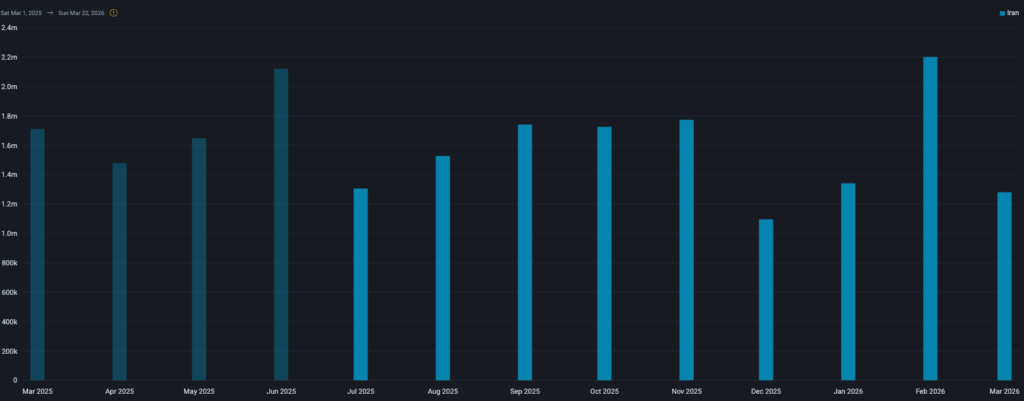Viewport: 1024px width, 401px height.
Task: Select the Mar 2025 bar
Action: pyautogui.click(x=37, y=255)
